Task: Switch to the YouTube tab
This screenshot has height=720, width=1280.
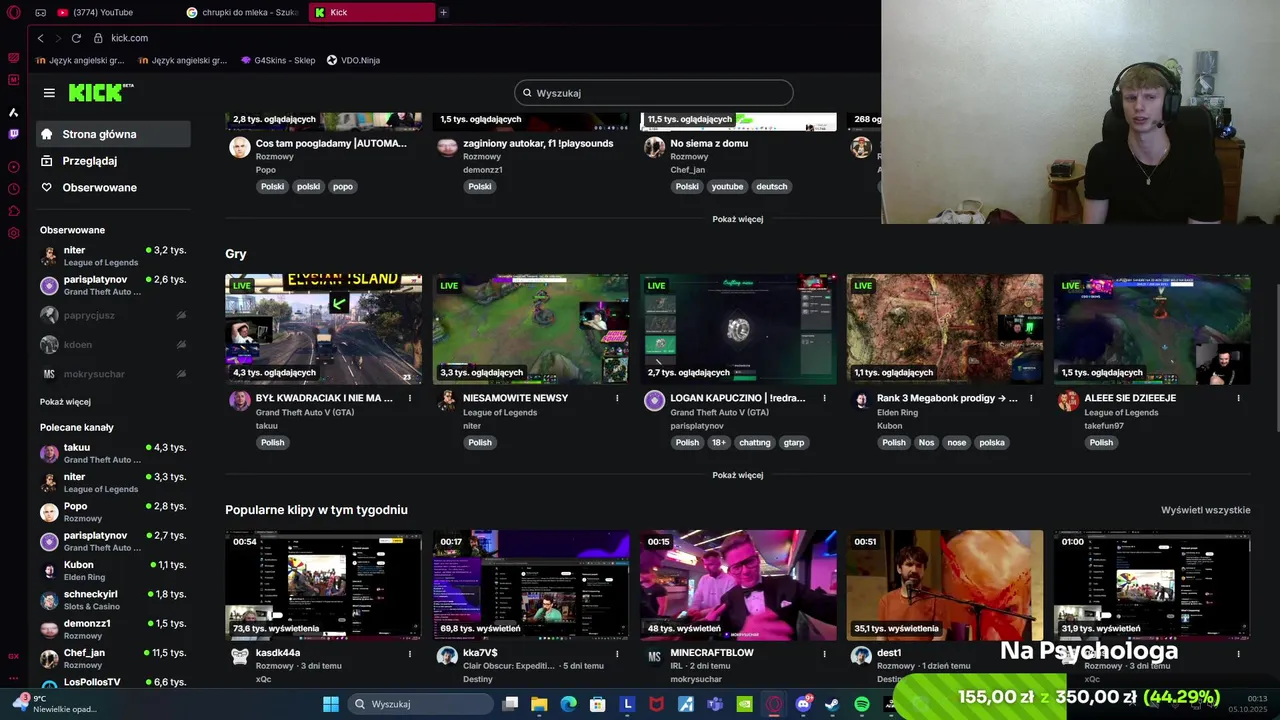Action: (115, 12)
